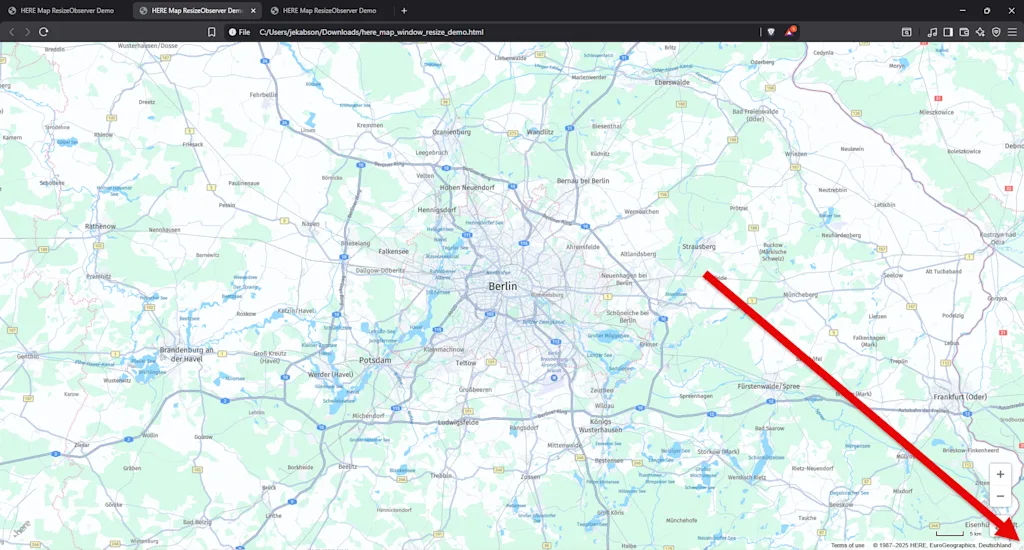Open the Brave Wallet icon
1024x550 pixels.
(964, 32)
